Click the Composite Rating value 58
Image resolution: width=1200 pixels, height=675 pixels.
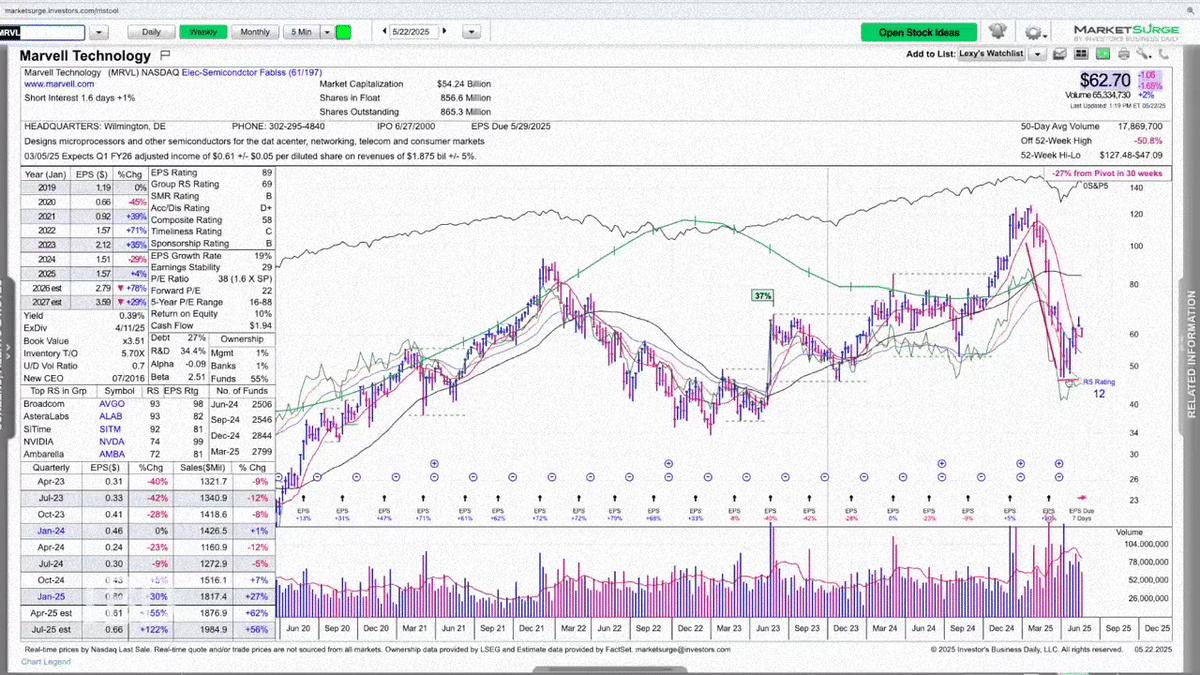266,219
